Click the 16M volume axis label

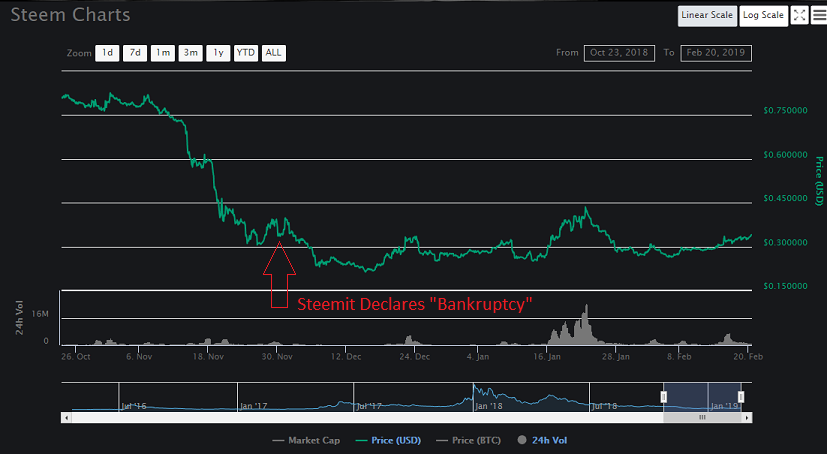pos(40,314)
